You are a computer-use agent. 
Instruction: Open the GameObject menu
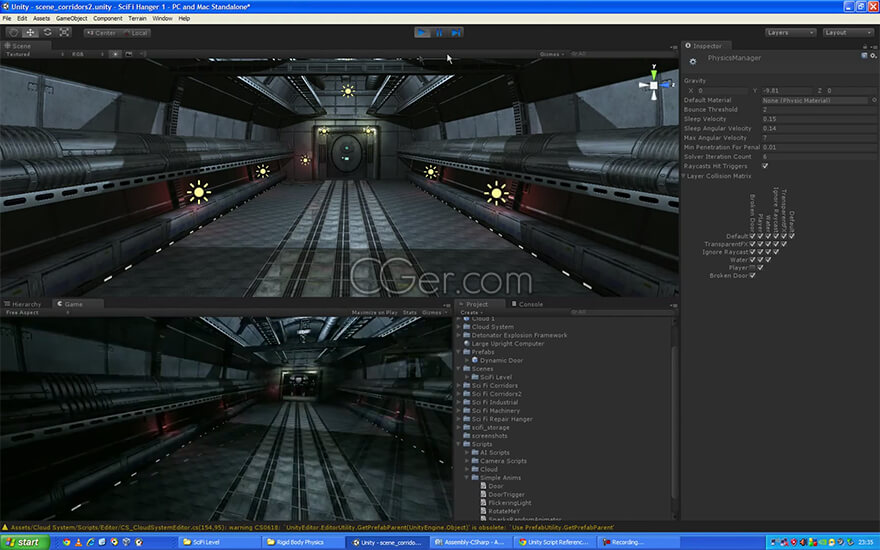tap(71, 19)
